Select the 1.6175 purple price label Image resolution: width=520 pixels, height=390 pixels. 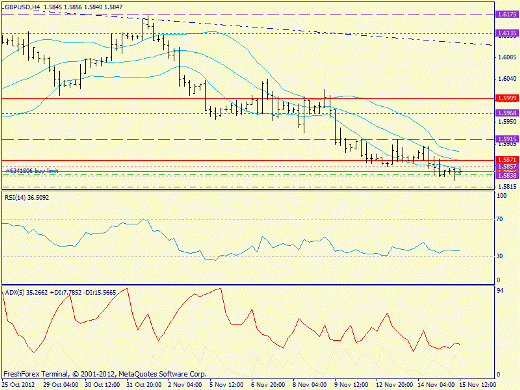click(507, 14)
